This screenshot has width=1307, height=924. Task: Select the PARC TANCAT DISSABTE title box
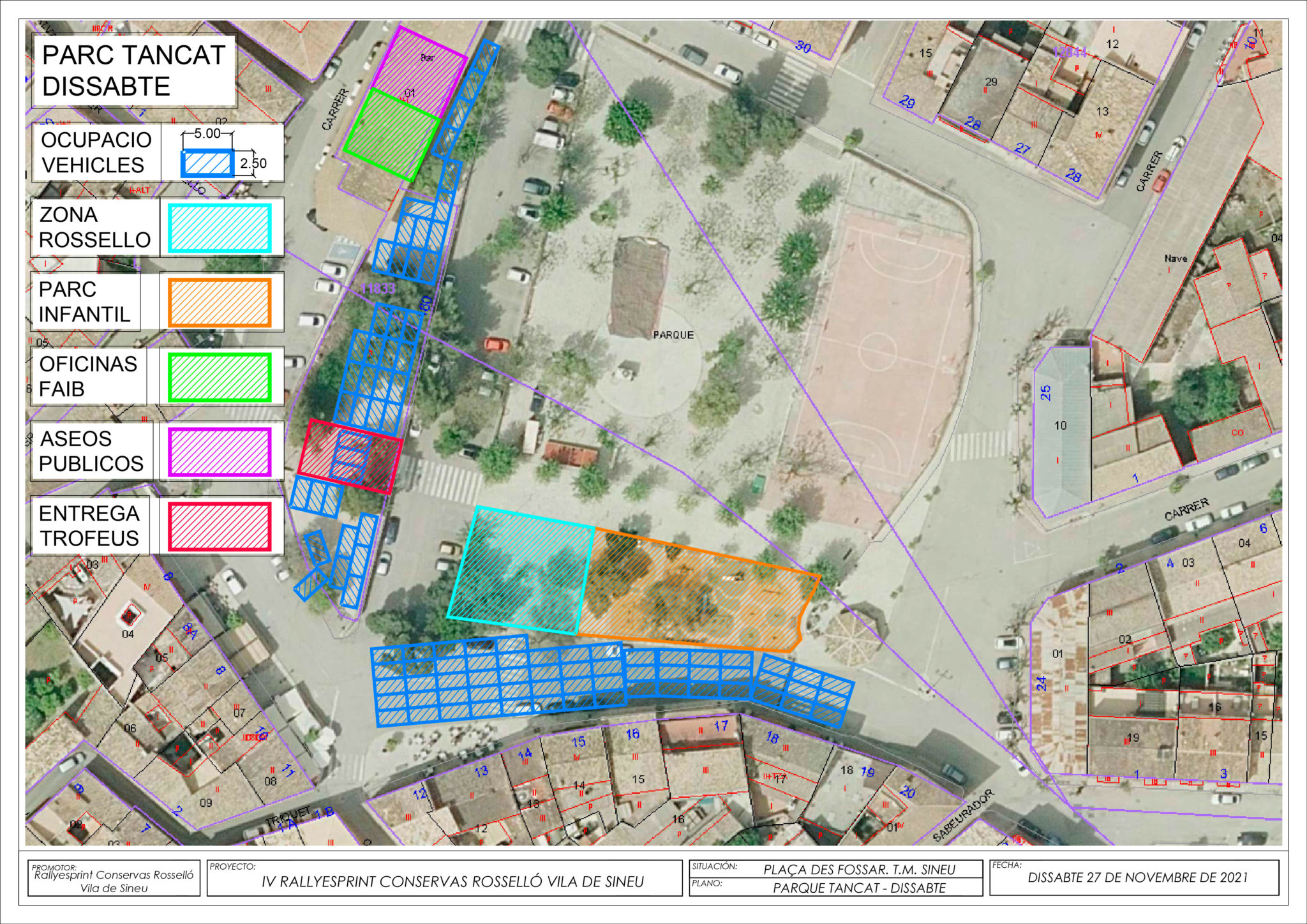[x=134, y=71]
